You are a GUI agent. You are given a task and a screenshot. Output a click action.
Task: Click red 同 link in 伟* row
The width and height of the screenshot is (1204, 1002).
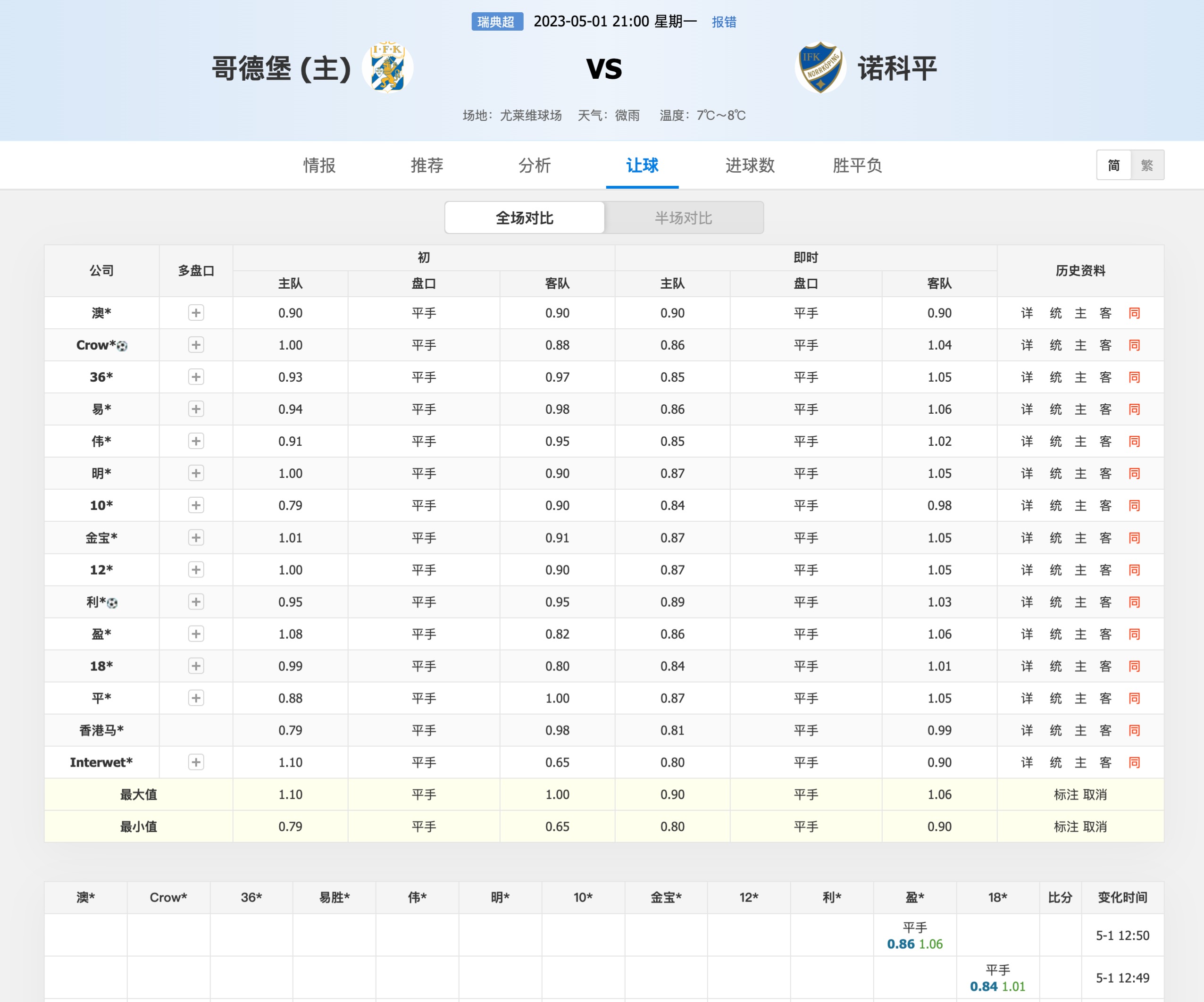point(1134,442)
